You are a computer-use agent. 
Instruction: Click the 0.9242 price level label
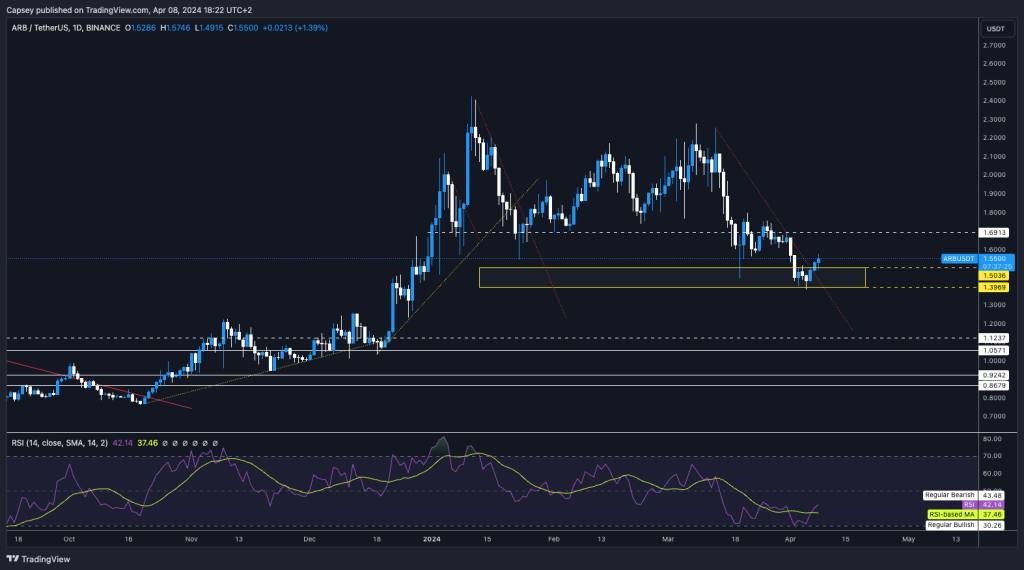pos(995,375)
